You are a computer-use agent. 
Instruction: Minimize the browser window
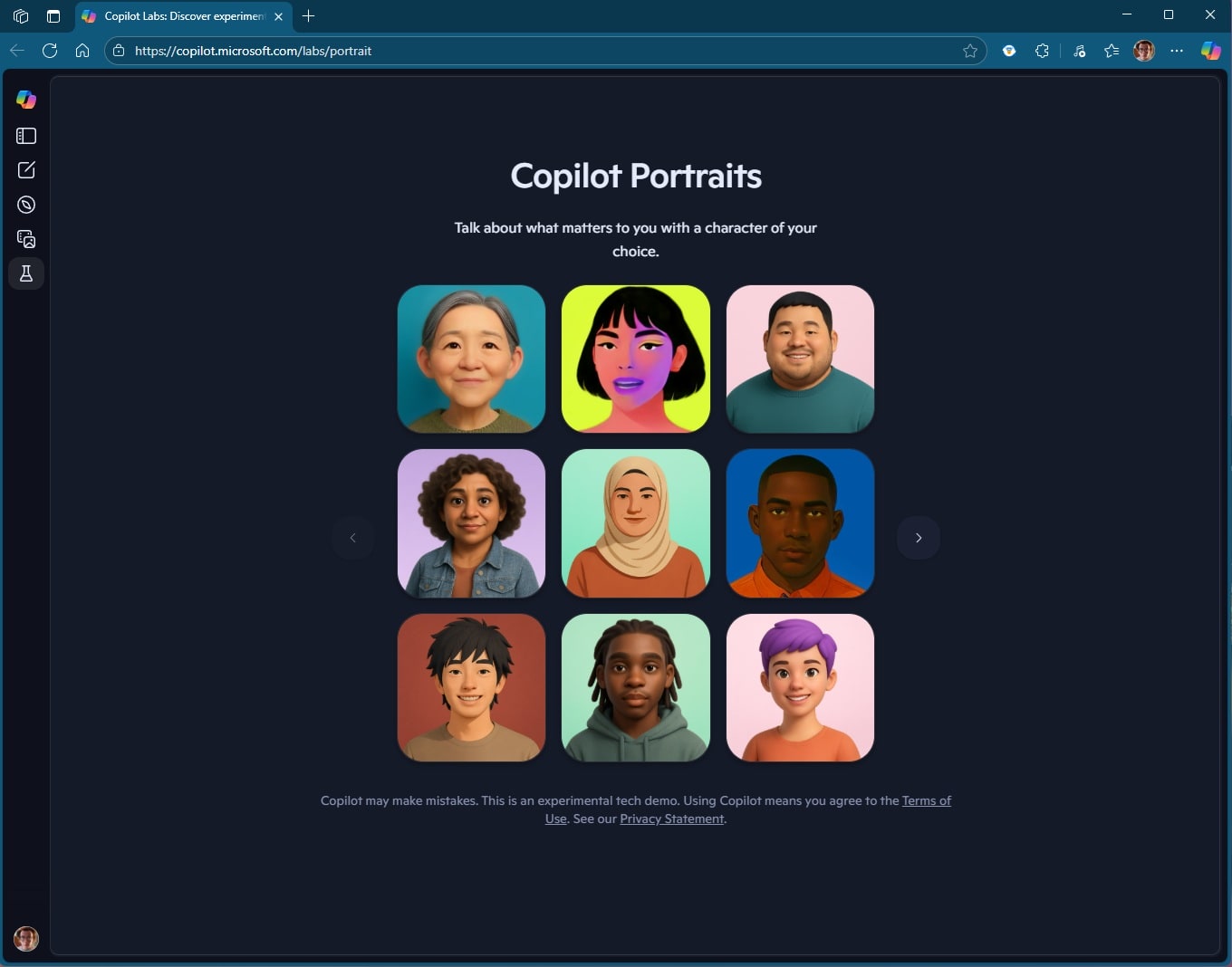tap(1127, 14)
